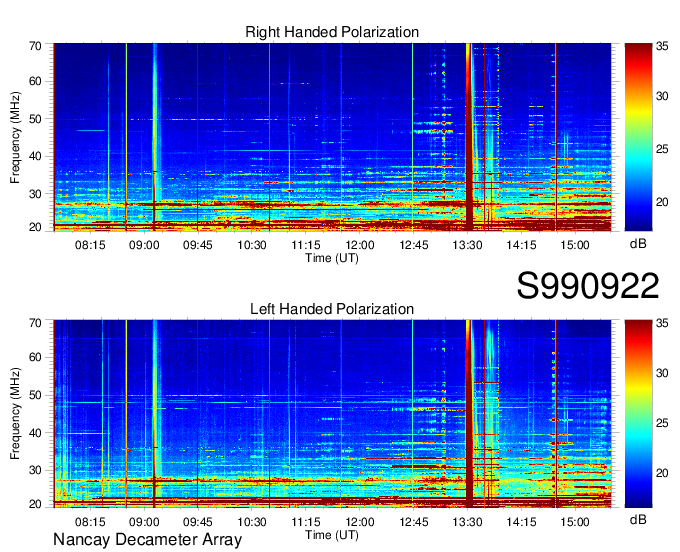Select the dB unit label under left-handed colorbar
This screenshot has width=680, height=552.
tap(638, 519)
